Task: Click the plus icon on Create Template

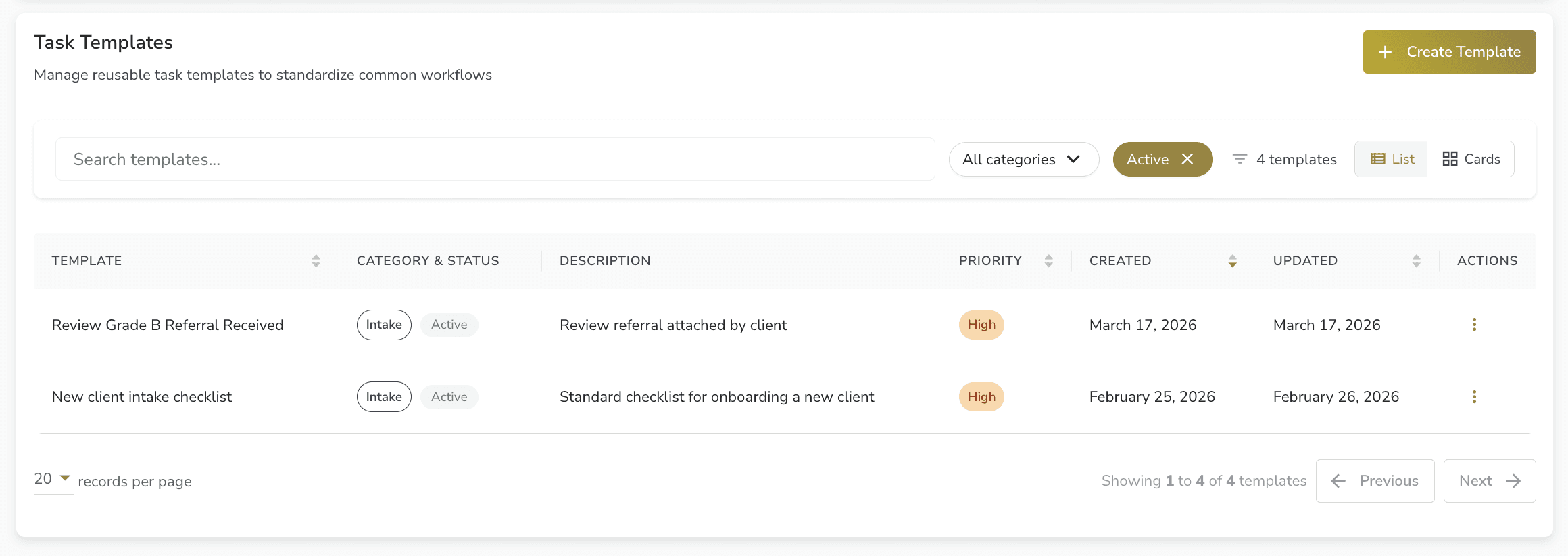Action: pyautogui.click(x=1385, y=52)
